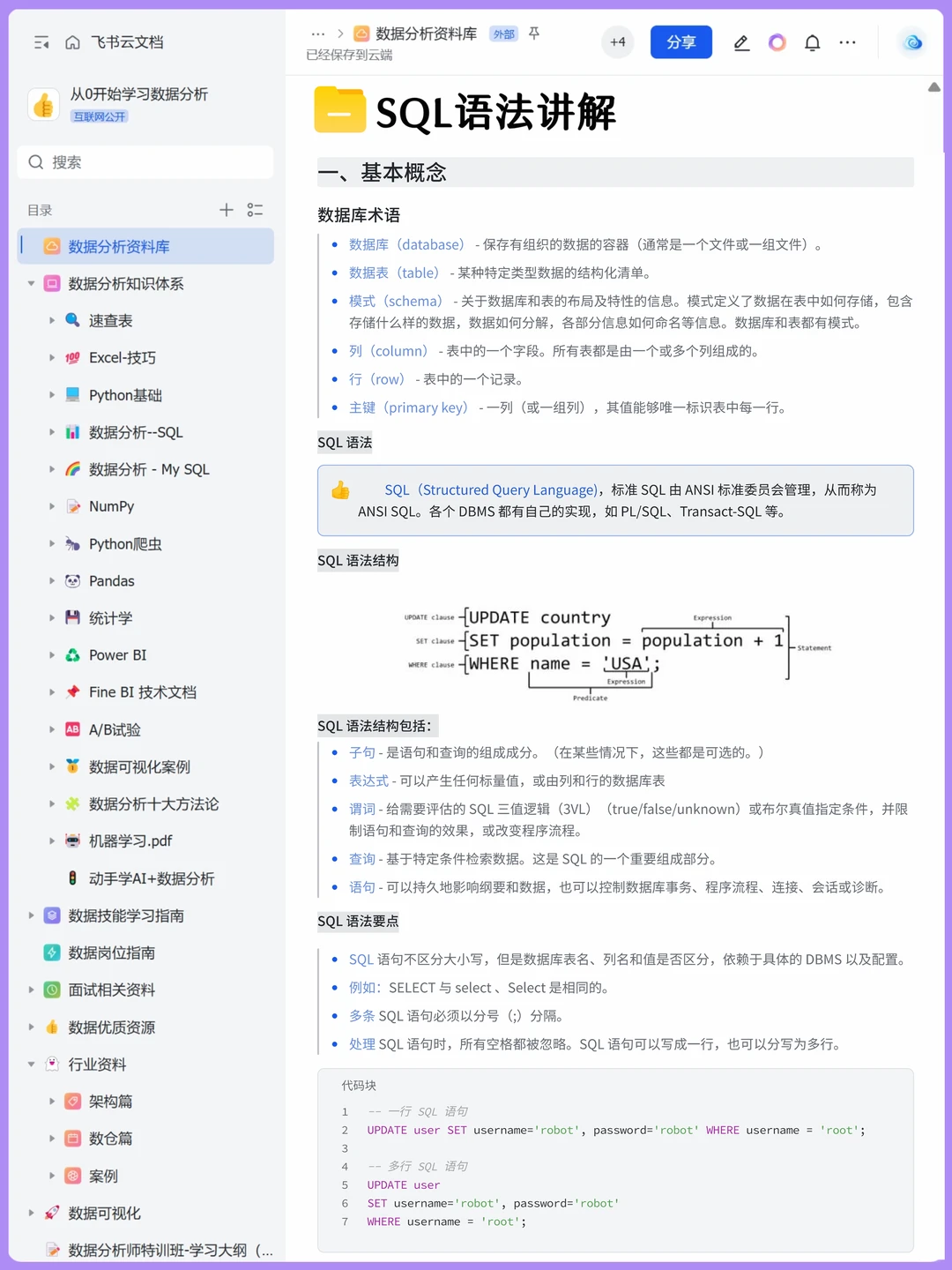The width and height of the screenshot is (952, 1270).
Task: Click inside the 搜索 search field
Action: pos(145,162)
